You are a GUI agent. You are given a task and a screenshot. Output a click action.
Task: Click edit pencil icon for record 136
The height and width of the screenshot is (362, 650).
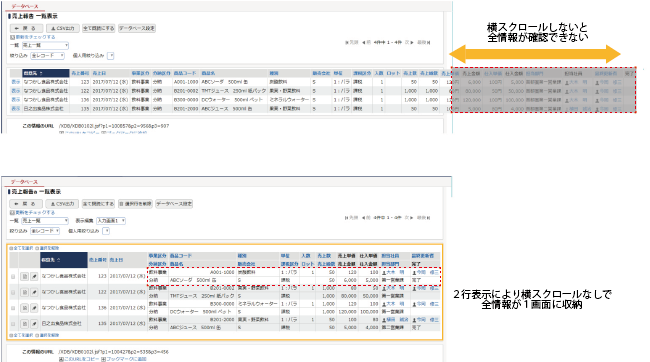coord(34,308)
